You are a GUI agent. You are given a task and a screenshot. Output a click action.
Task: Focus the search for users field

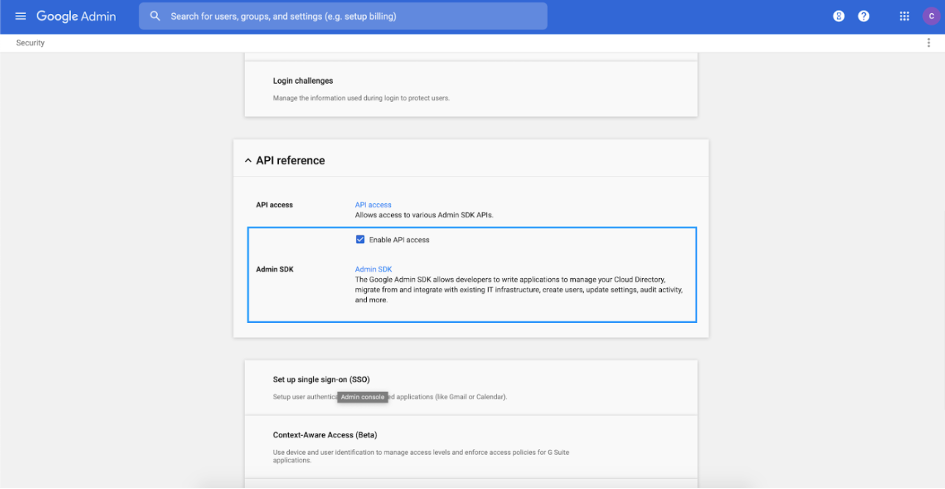pos(343,16)
